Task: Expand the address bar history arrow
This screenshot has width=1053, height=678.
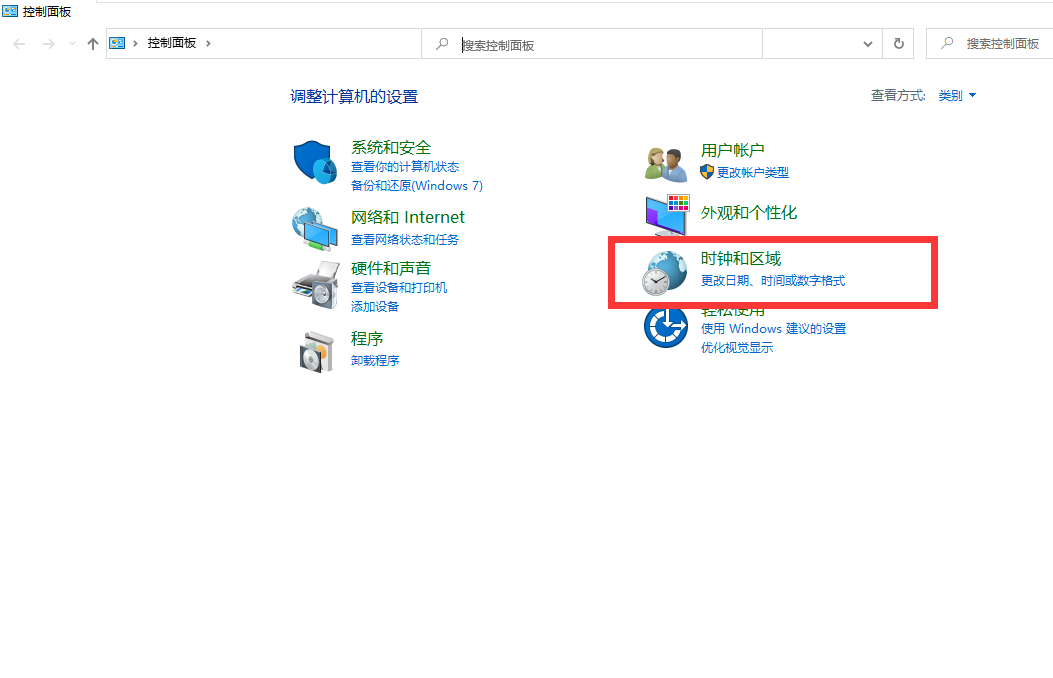Action: [x=867, y=43]
